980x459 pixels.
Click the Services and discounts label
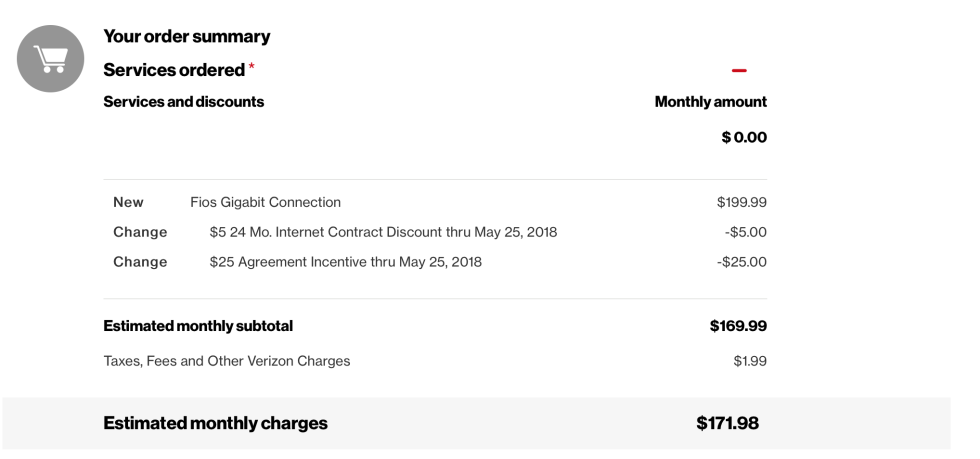tap(183, 101)
